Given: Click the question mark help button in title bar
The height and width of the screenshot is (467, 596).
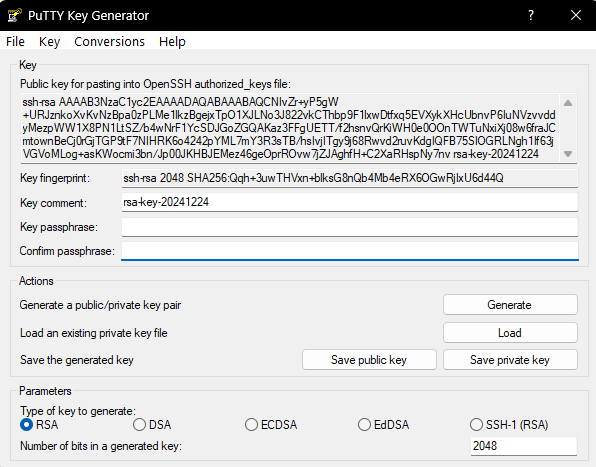Looking at the screenshot, I should pyautogui.click(x=531, y=15).
